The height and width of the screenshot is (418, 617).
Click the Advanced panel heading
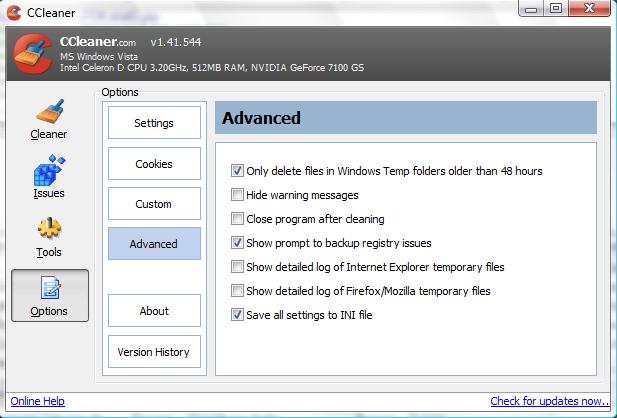261,118
